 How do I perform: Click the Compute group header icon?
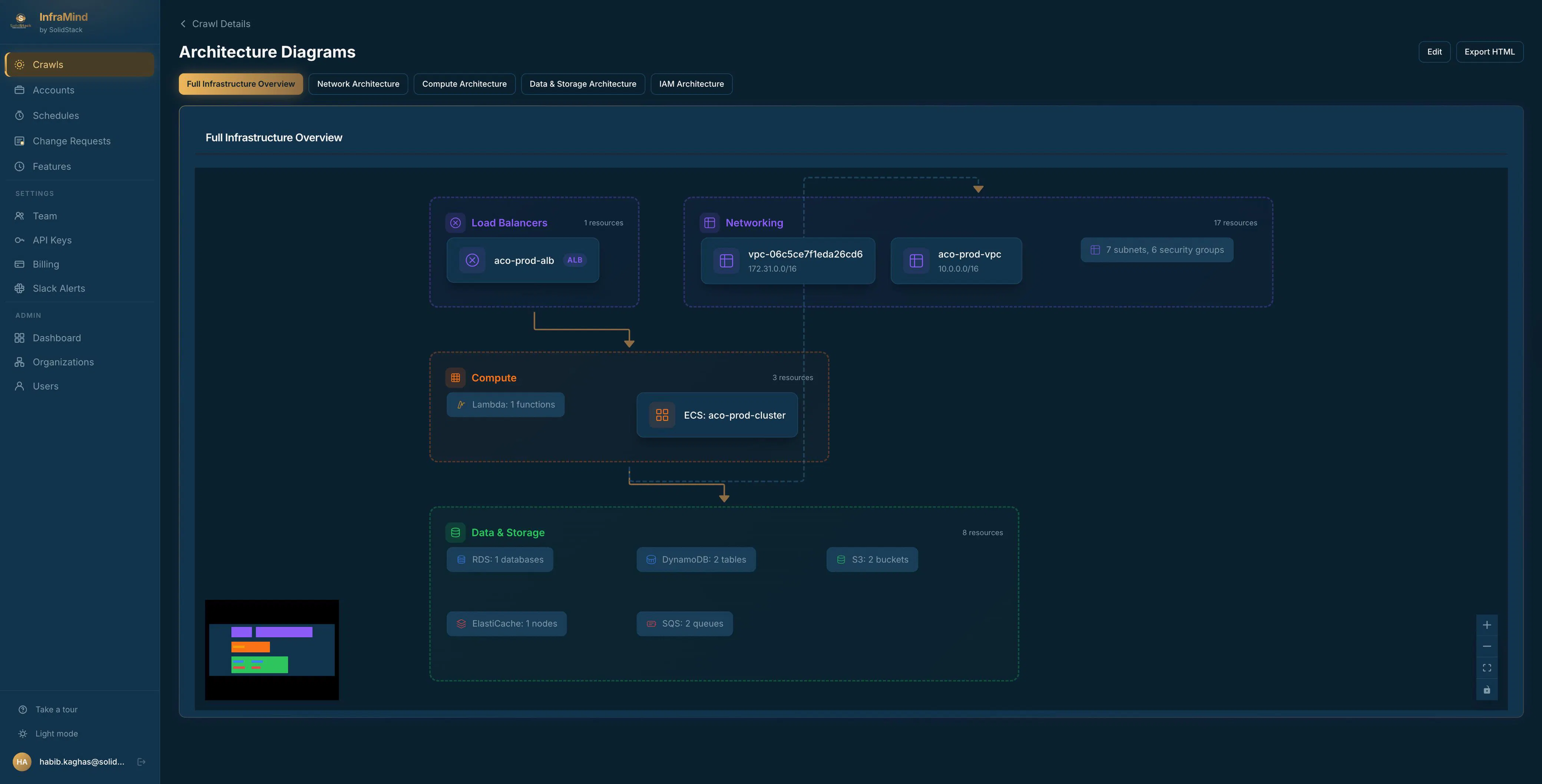(x=456, y=378)
